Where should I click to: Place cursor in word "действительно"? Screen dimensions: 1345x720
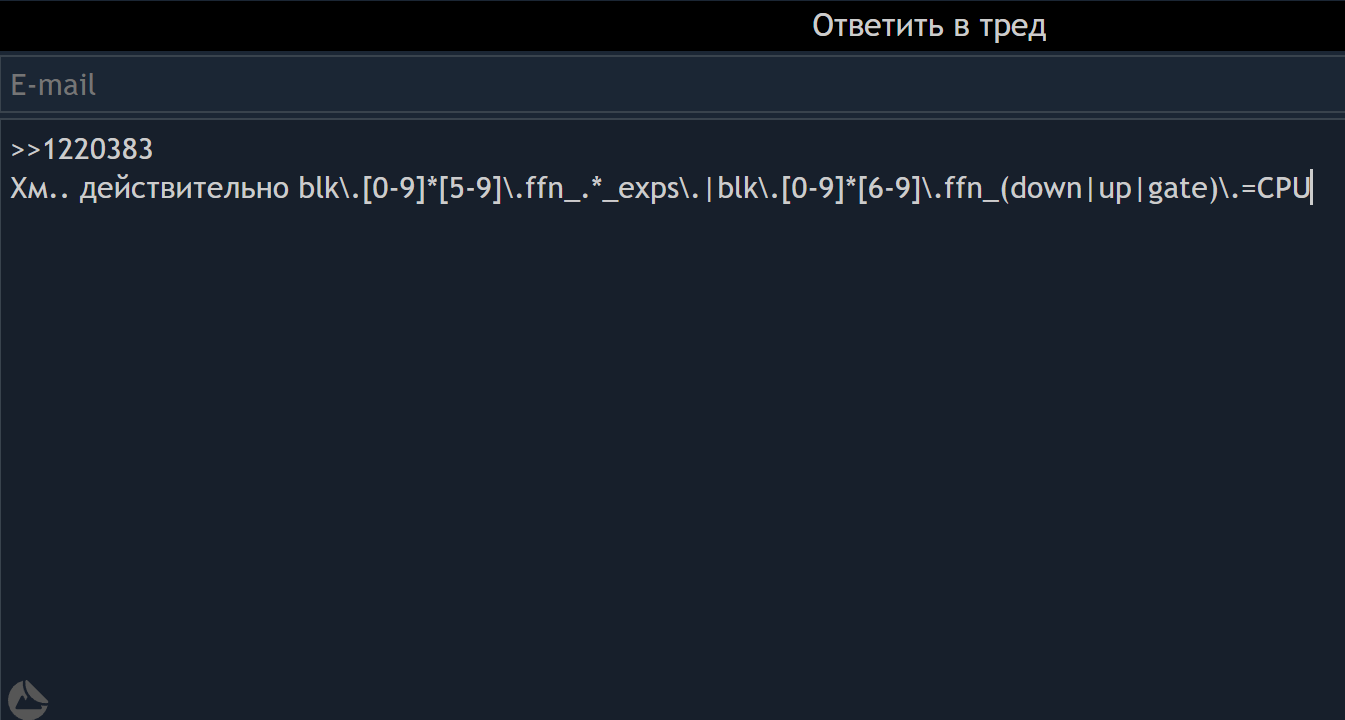(185, 189)
